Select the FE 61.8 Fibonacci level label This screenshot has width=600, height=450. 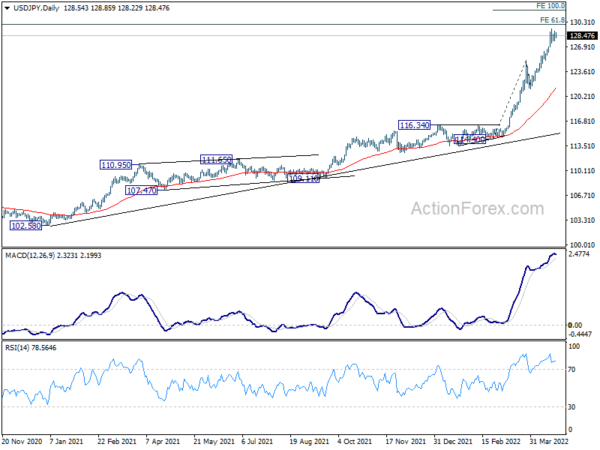552,20
